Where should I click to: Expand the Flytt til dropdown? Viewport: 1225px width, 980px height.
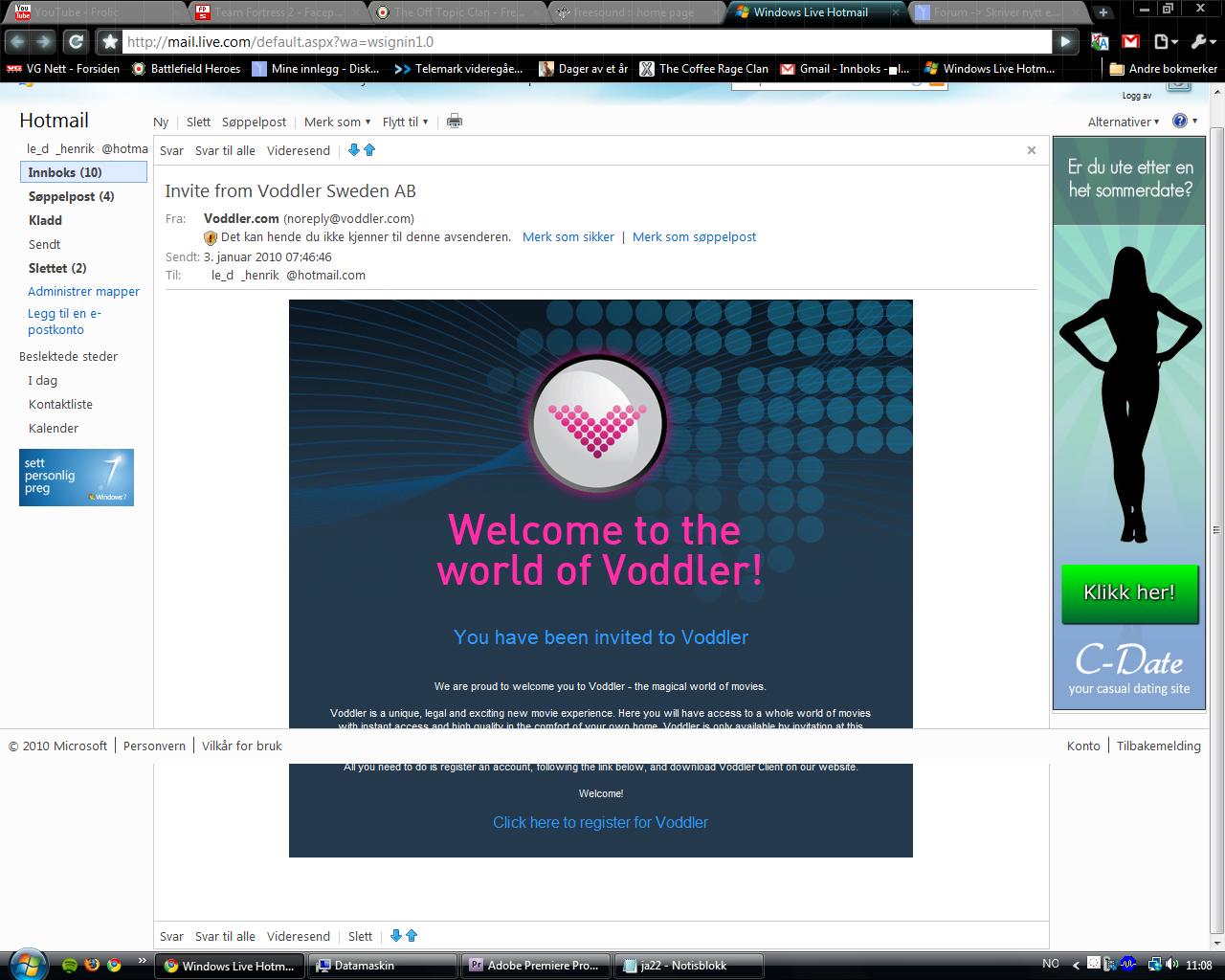(x=406, y=122)
